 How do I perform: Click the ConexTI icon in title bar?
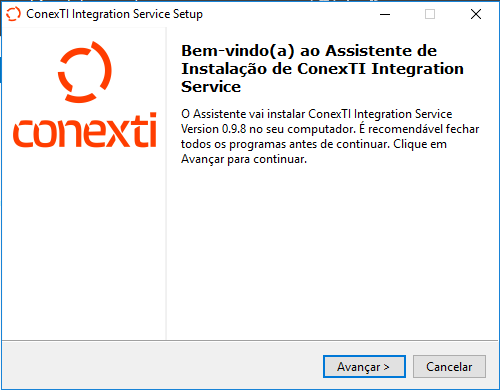[x=13, y=14]
